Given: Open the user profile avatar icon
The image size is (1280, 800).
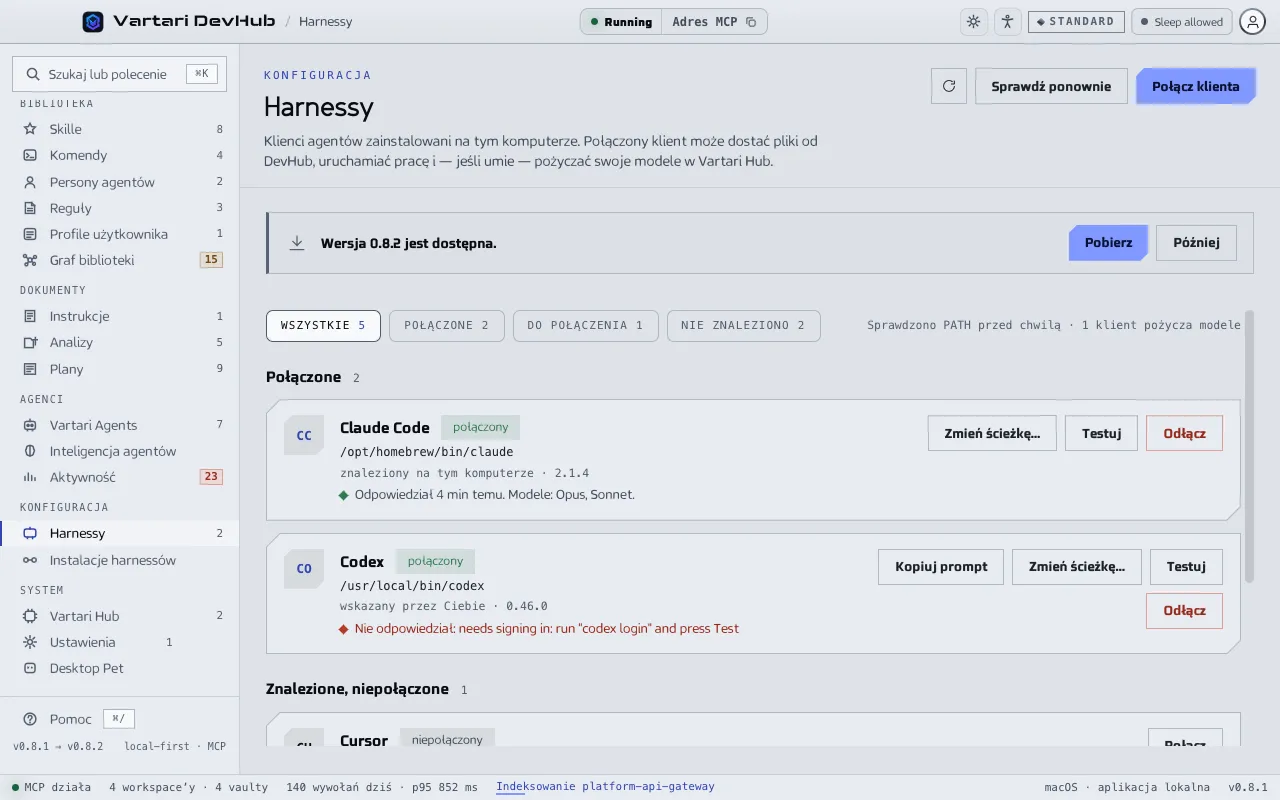Looking at the screenshot, I should pos(1252,22).
